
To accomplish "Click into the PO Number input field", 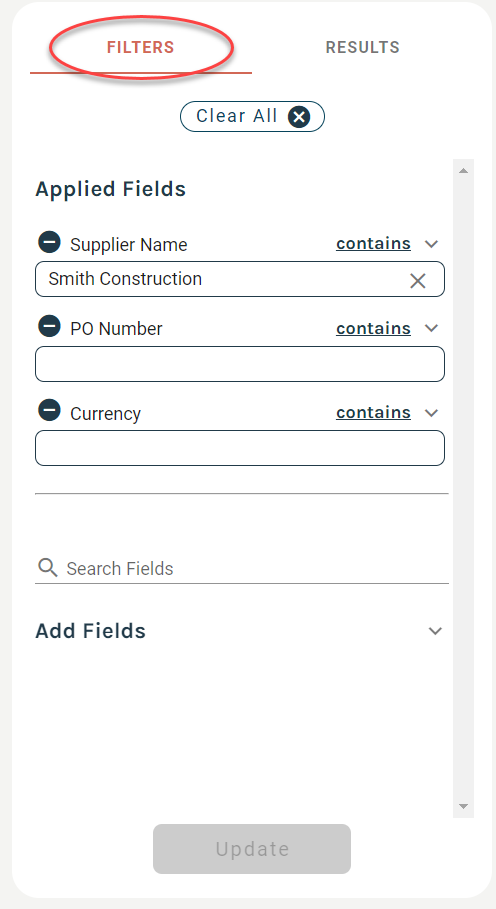I will [x=240, y=364].
